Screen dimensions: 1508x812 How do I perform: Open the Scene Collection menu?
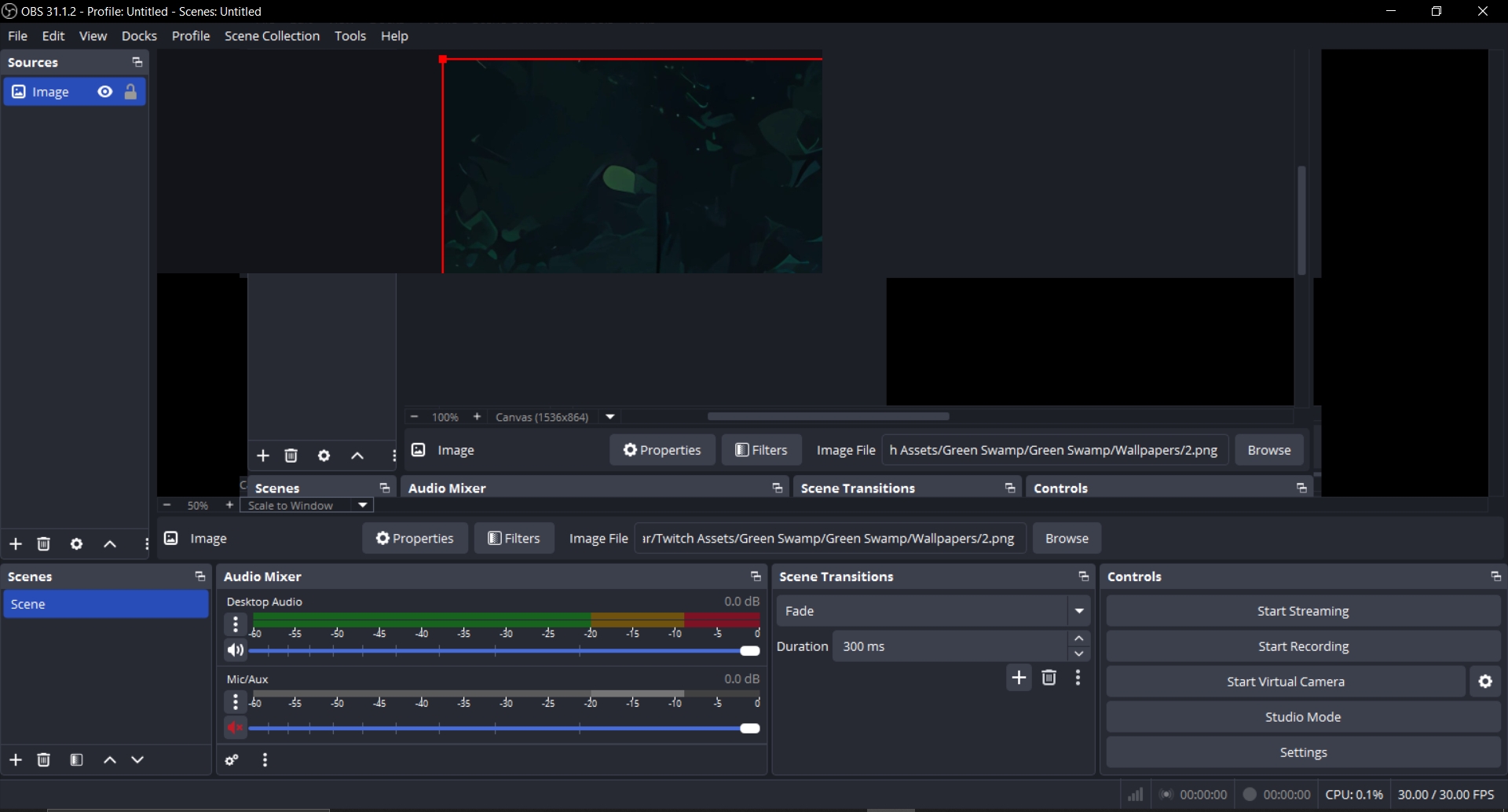click(272, 36)
